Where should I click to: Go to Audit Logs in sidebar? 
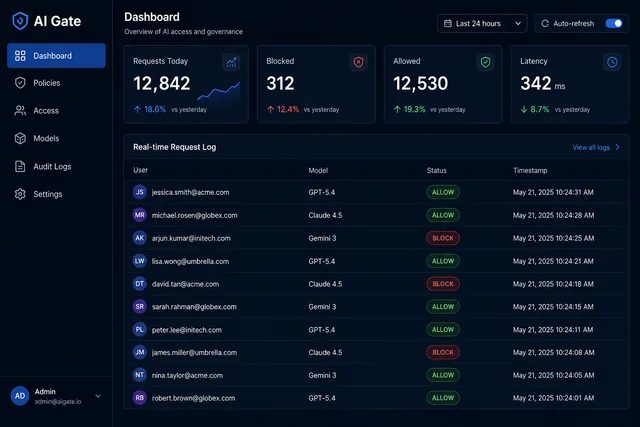click(x=56, y=167)
